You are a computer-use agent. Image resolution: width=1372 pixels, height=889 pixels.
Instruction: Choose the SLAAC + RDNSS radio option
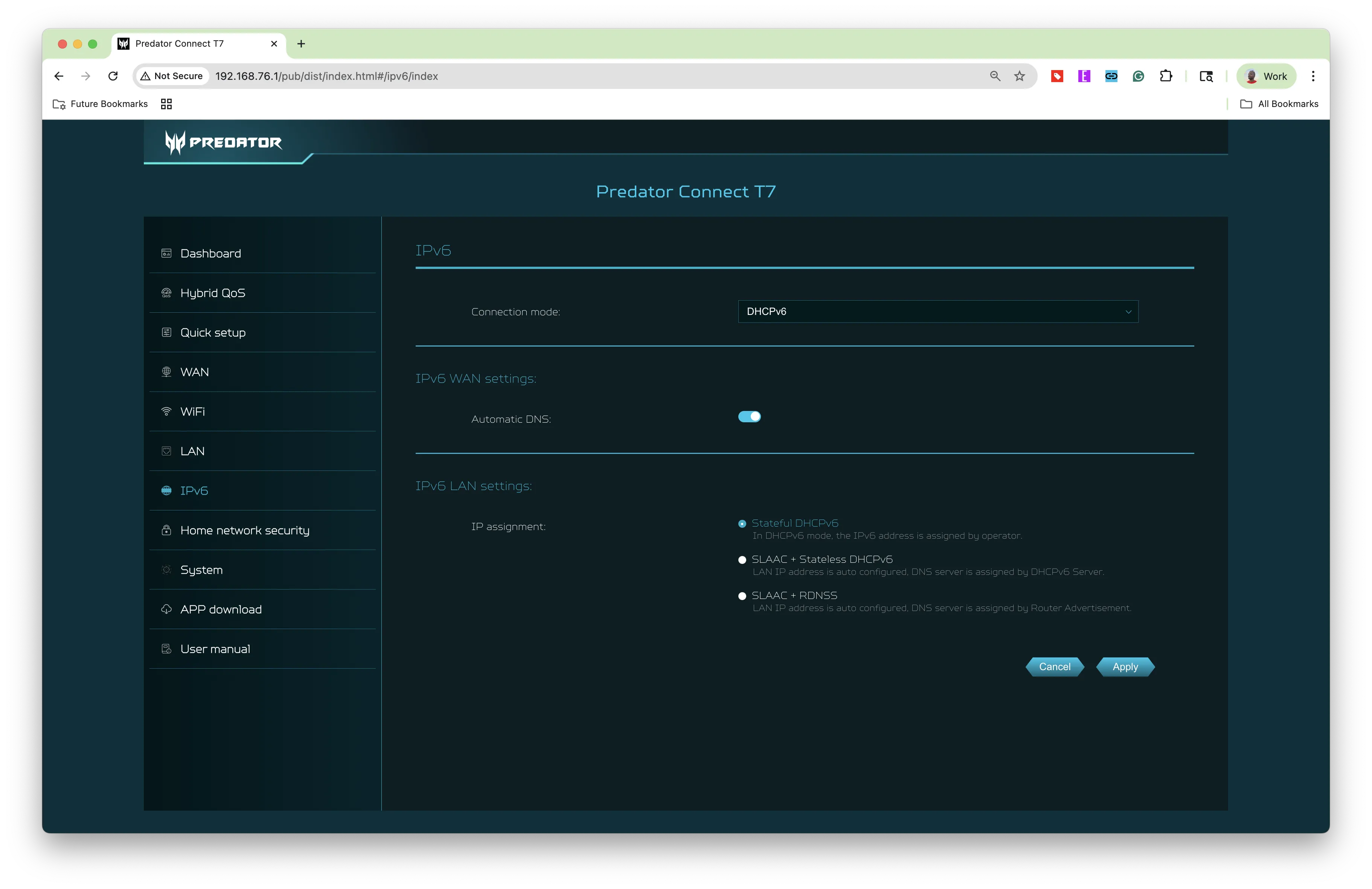click(x=742, y=596)
